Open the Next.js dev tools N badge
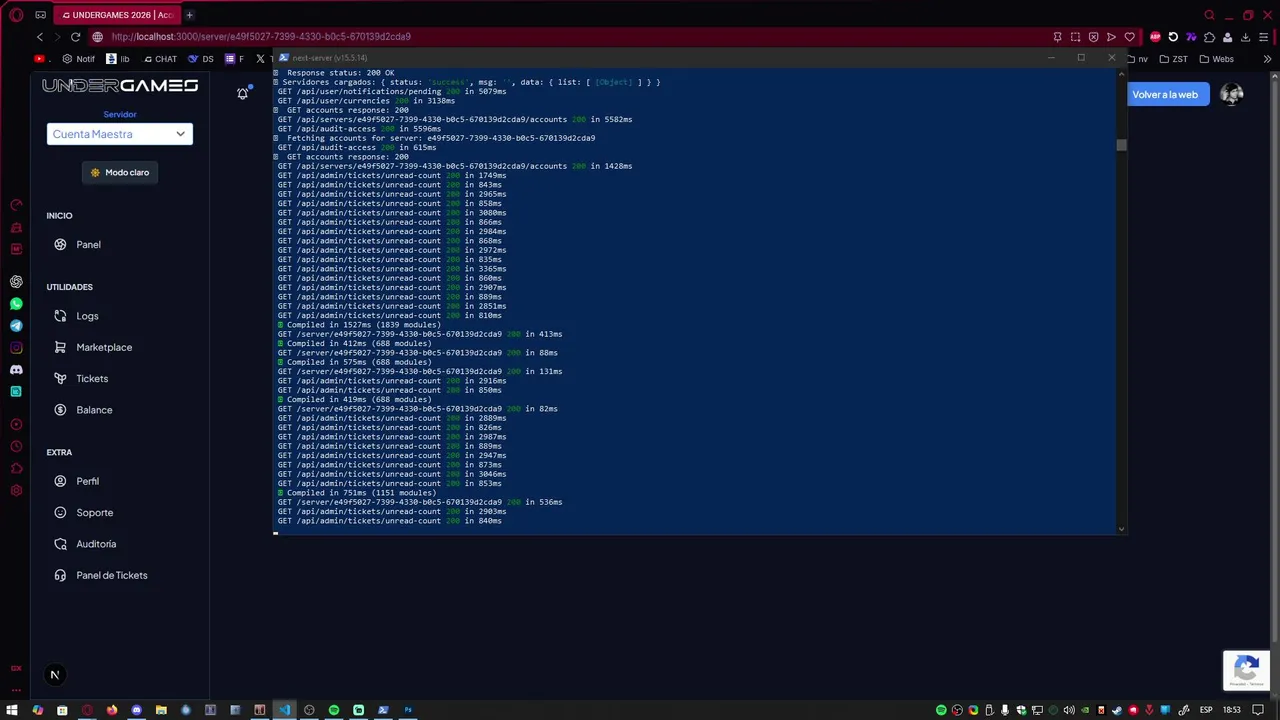Screen dimensions: 1280x720 (55, 675)
